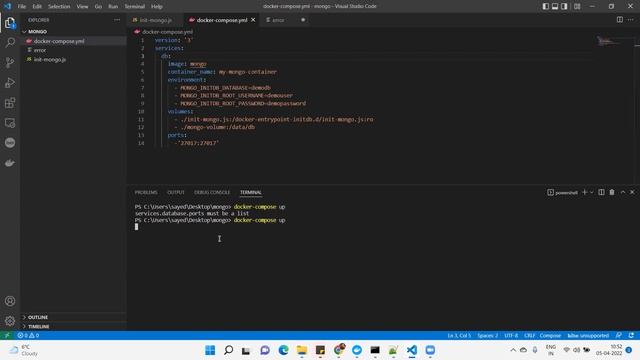The image size is (640, 360).
Task: Open Zoom from the taskbar
Action: 430,350
